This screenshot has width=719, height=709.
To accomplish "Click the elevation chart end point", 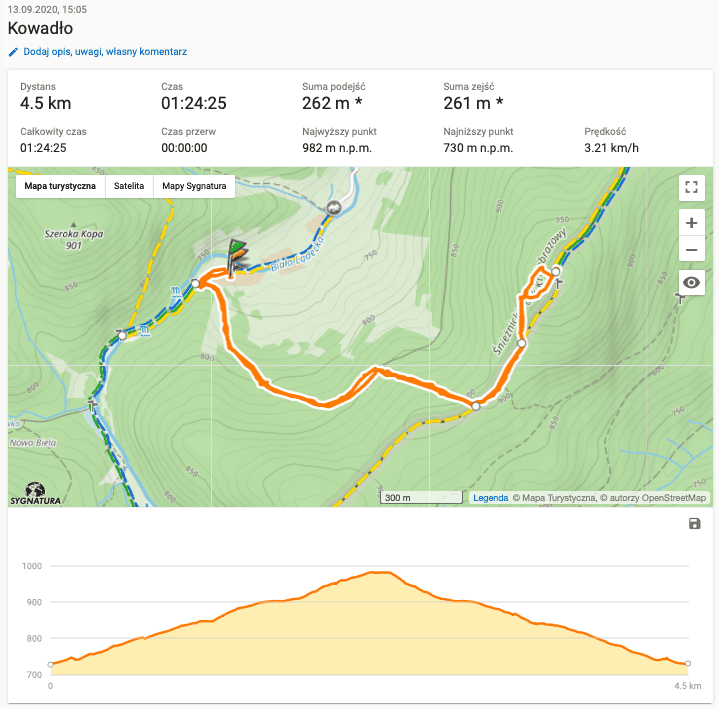I will point(688,664).
